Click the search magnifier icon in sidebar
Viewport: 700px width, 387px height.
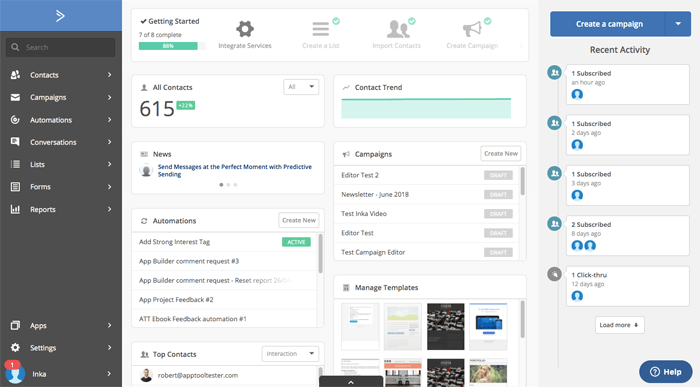point(15,47)
